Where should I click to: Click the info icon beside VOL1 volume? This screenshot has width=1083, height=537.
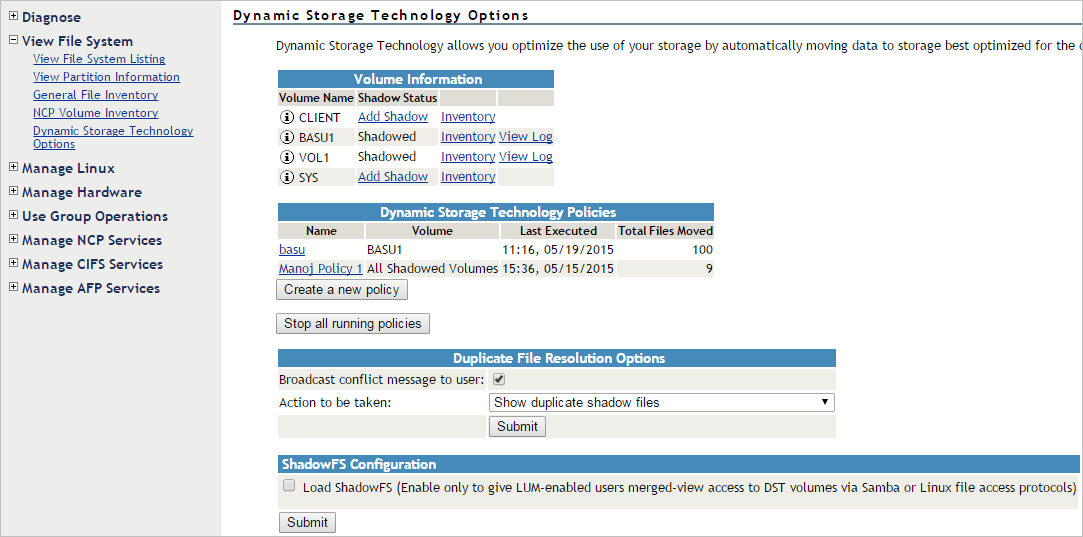288,157
